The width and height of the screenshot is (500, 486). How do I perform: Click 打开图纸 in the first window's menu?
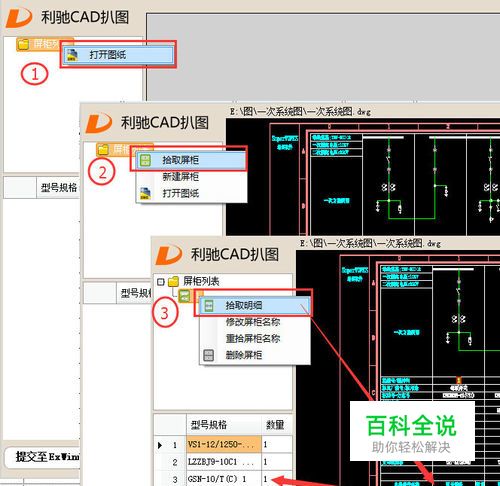tap(117, 55)
